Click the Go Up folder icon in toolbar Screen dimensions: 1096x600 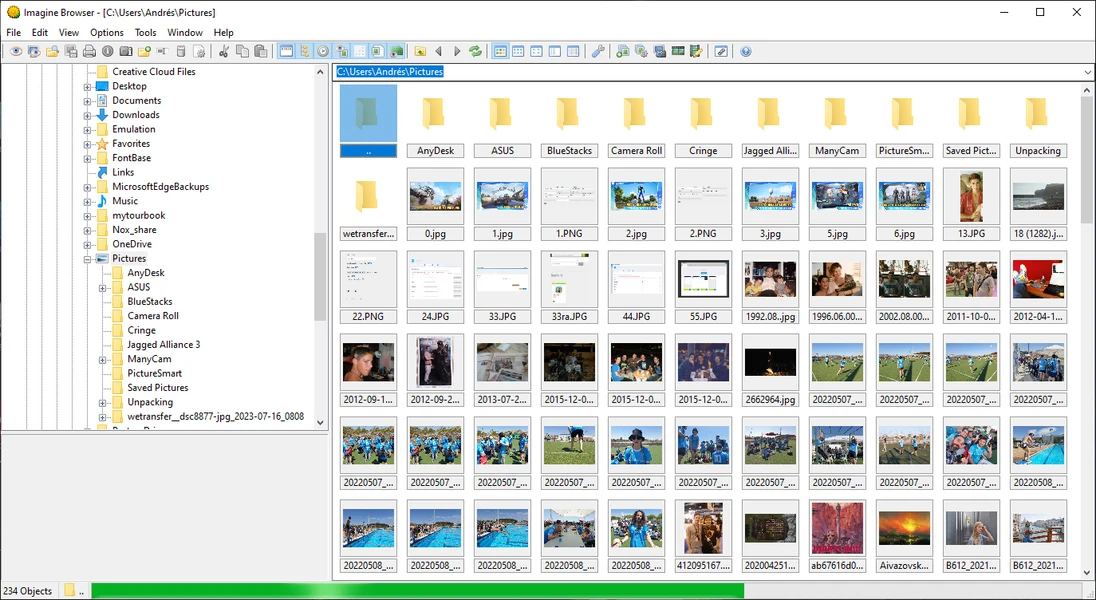[x=420, y=51]
